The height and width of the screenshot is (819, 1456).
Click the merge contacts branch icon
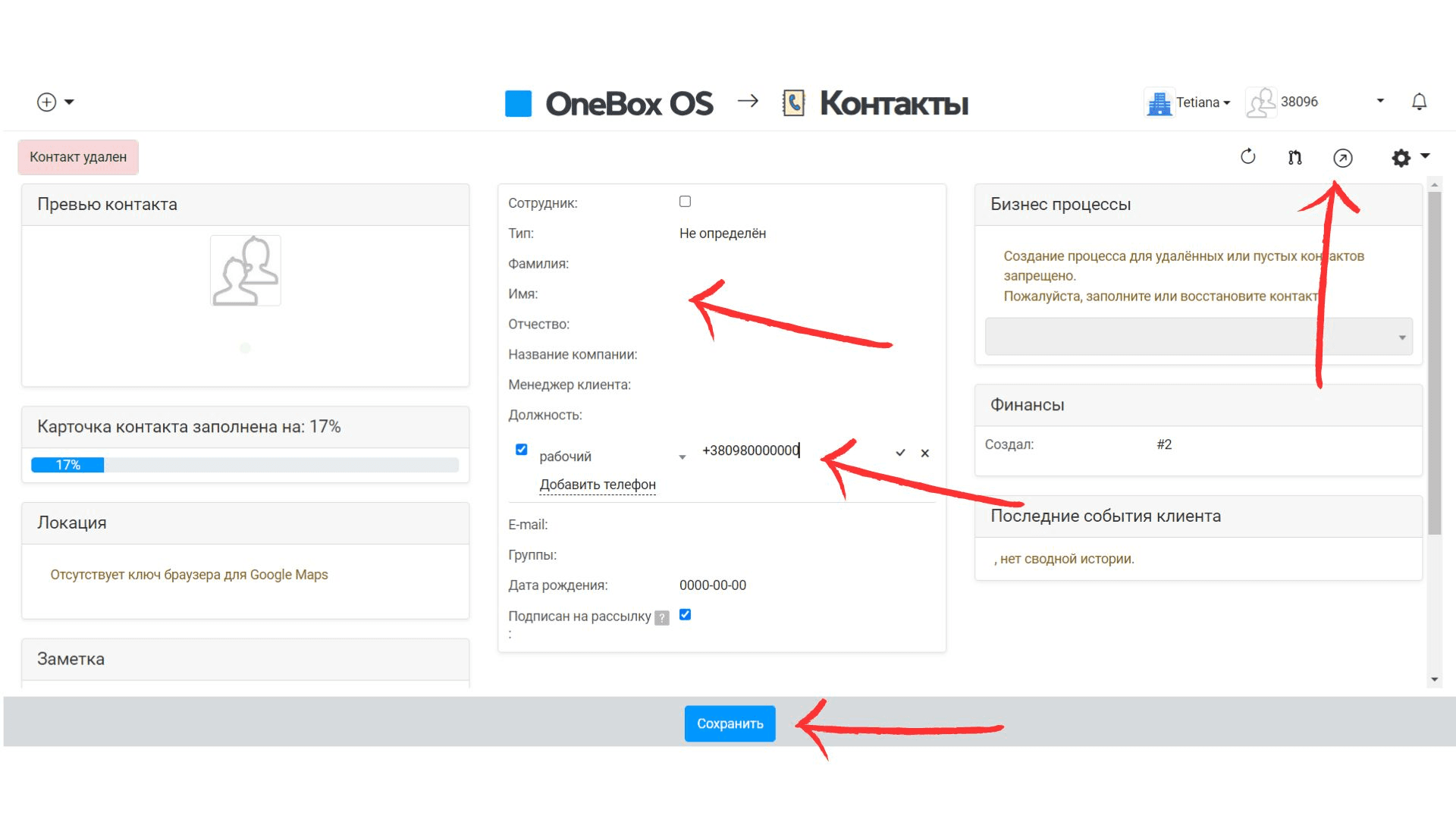(x=1295, y=158)
